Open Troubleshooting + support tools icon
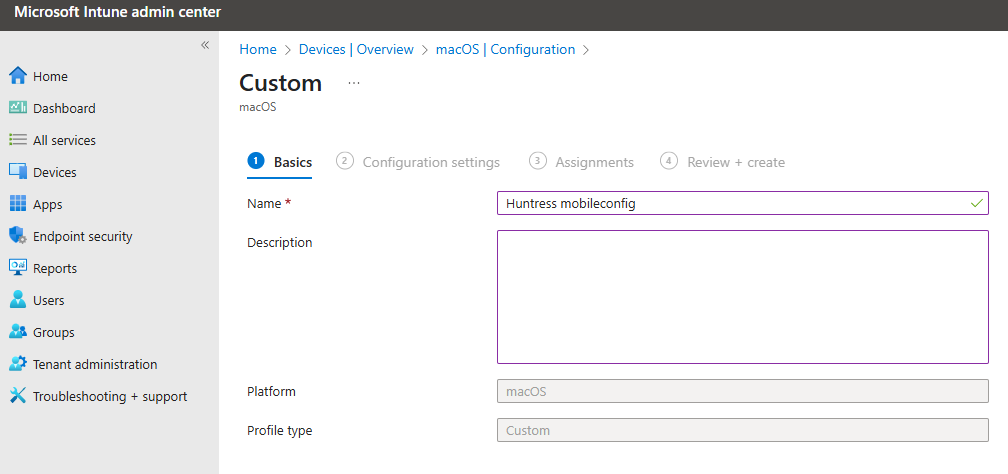 tap(17, 396)
